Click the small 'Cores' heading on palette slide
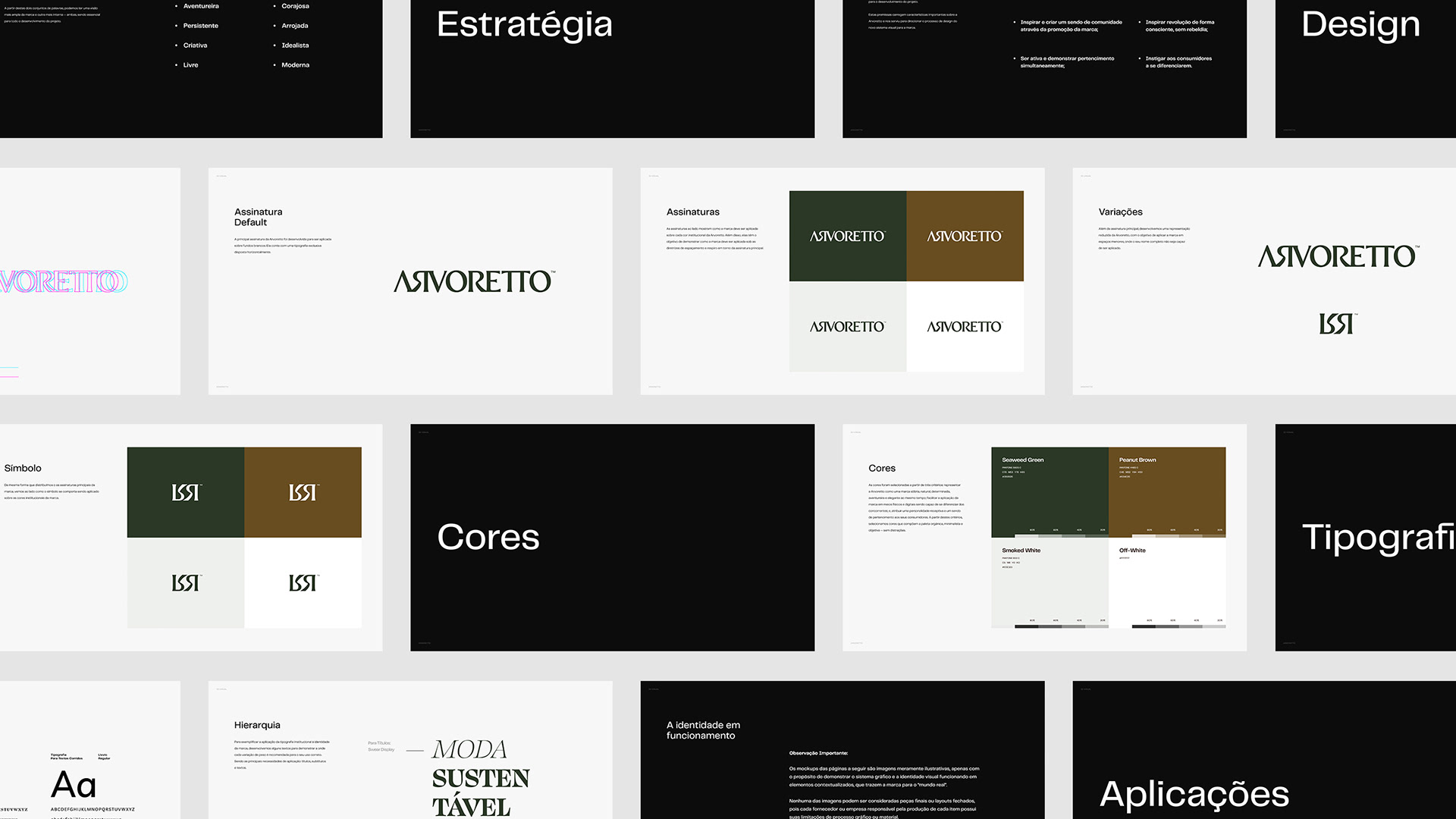Screen dimensions: 1456x819 [882, 468]
